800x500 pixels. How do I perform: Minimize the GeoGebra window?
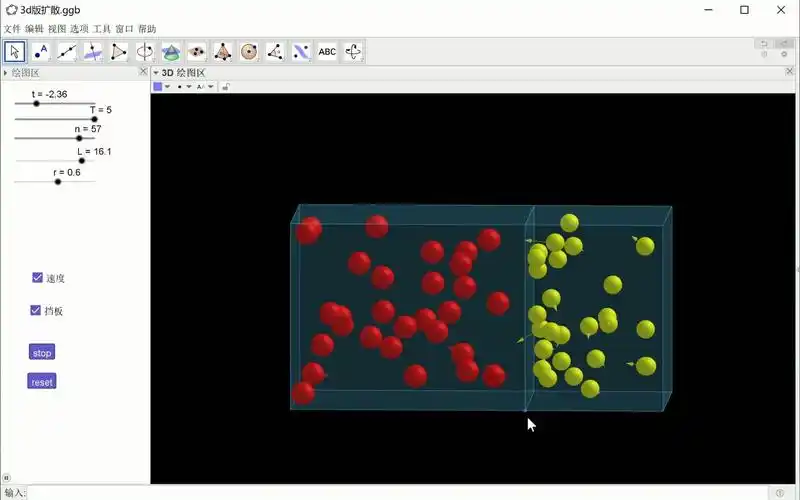point(708,10)
